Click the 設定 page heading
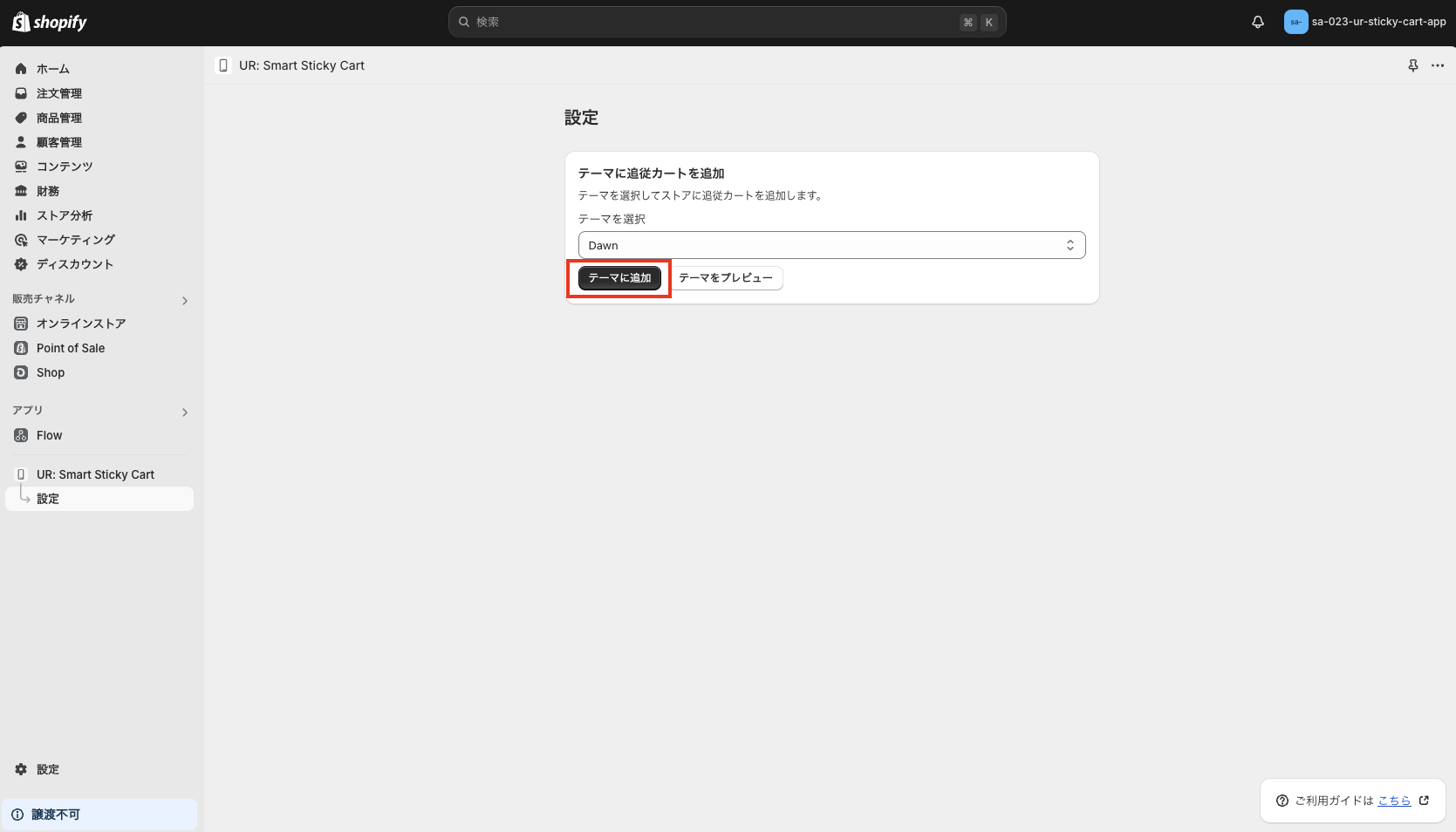Image resolution: width=1456 pixels, height=832 pixels. tap(581, 118)
